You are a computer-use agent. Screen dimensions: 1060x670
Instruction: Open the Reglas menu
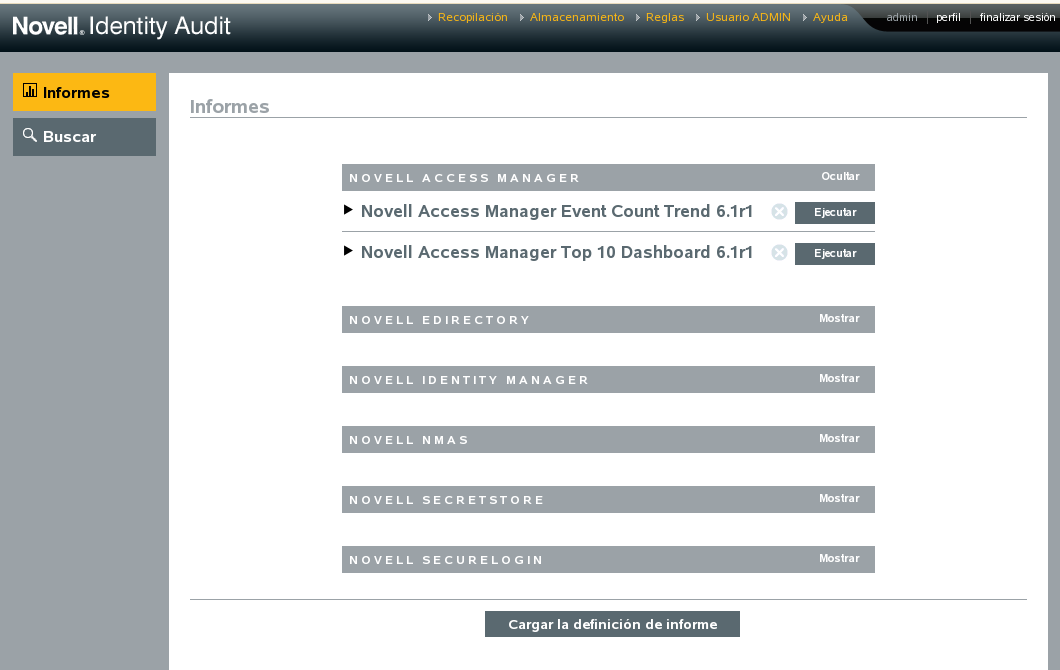(x=665, y=18)
